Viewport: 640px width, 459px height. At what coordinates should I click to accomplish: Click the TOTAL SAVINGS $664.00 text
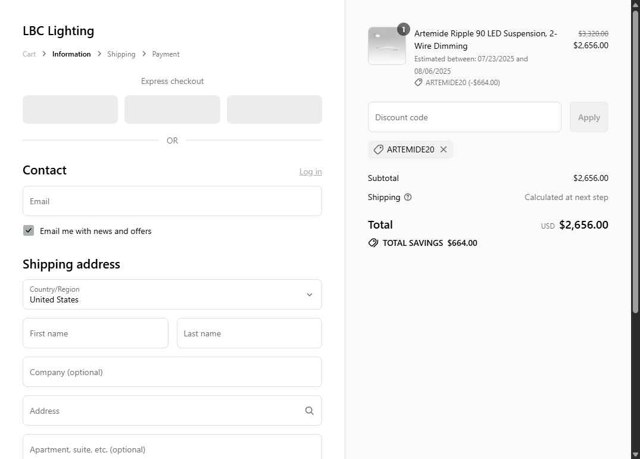tap(430, 243)
